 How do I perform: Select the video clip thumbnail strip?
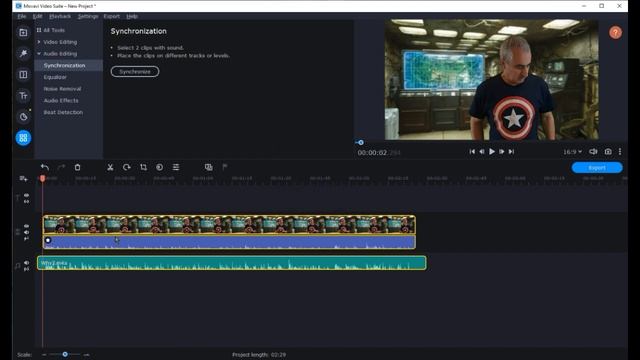pos(229,225)
